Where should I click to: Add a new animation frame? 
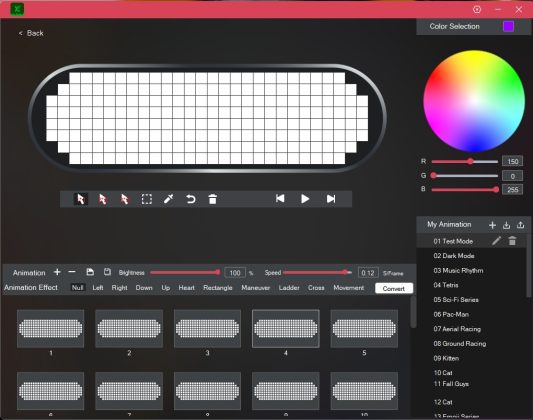point(57,272)
